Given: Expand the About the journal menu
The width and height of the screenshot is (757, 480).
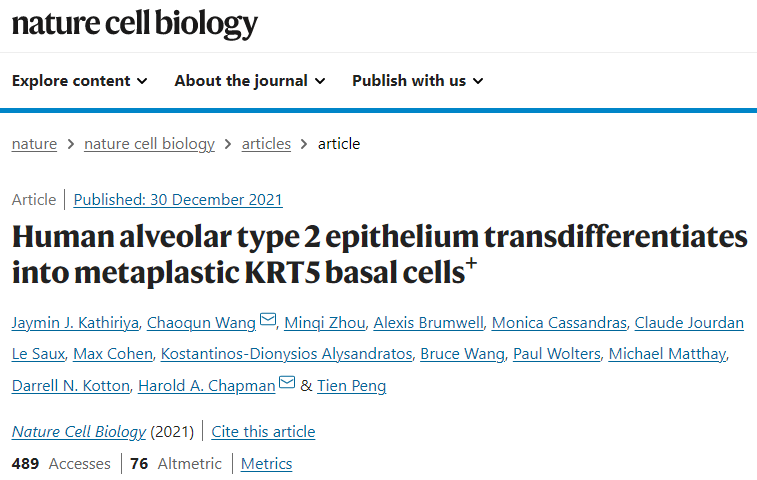Looking at the screenshot, I should [250, 81].
